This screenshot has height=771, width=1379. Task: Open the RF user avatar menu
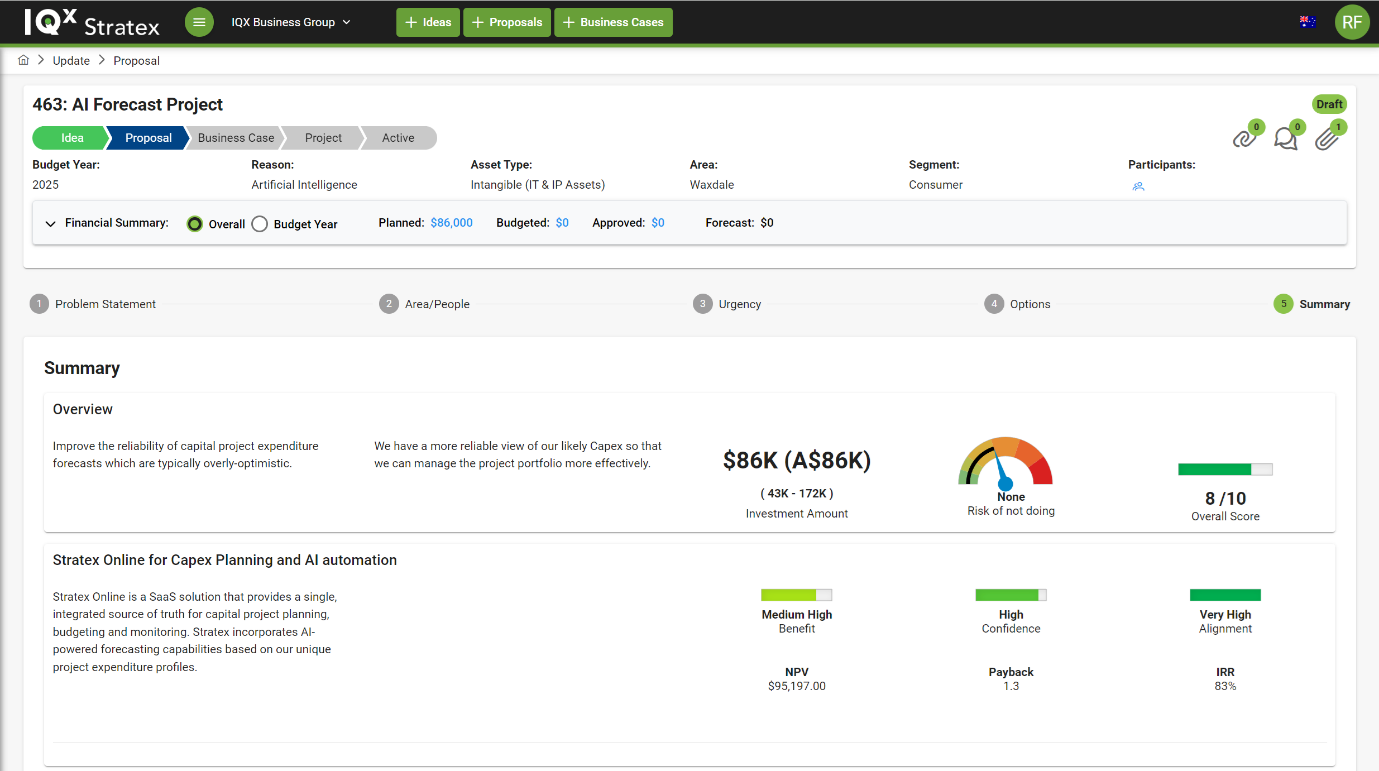(x=1352, y=22)
